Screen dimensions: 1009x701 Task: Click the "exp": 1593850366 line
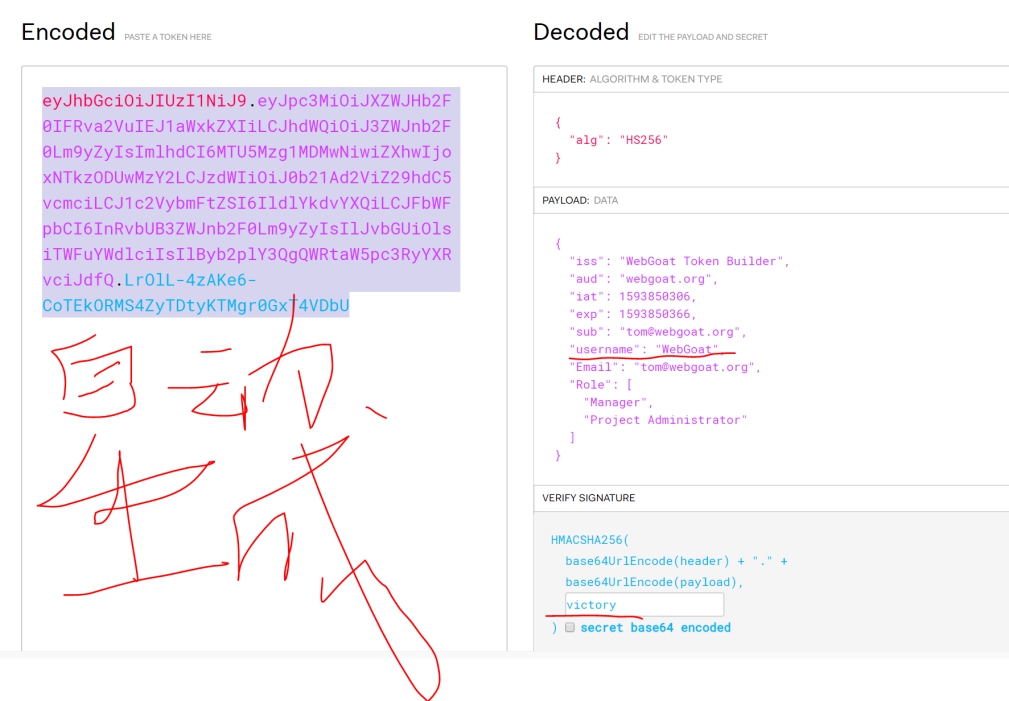pos(633,314)
